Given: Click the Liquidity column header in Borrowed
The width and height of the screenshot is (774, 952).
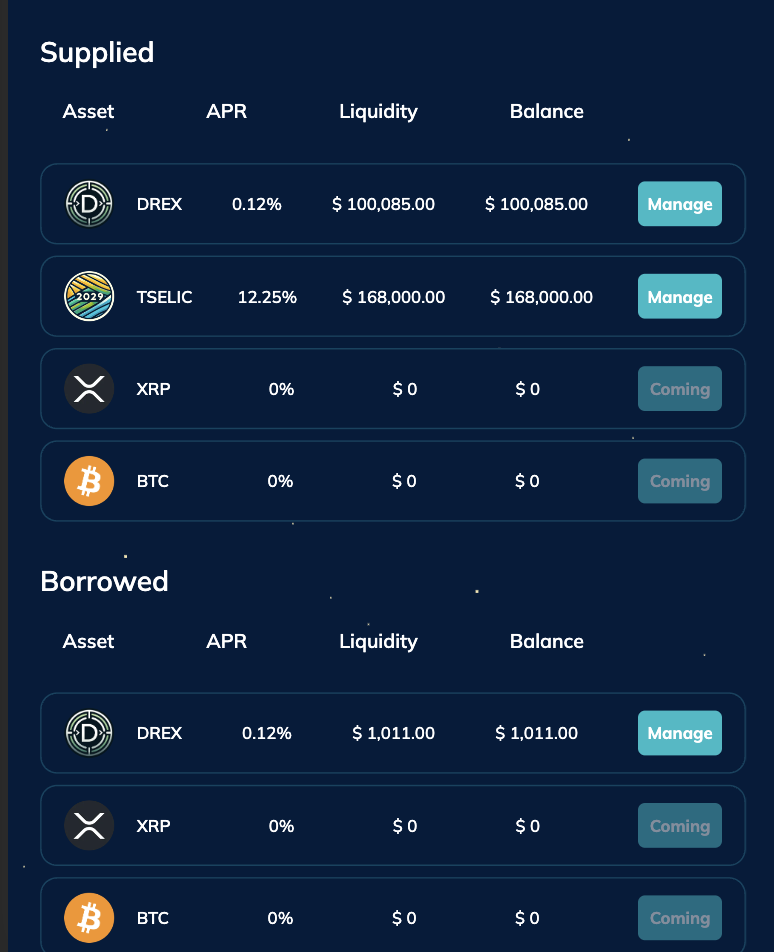Looking at the screenshot, I should (x=378, y=641).
